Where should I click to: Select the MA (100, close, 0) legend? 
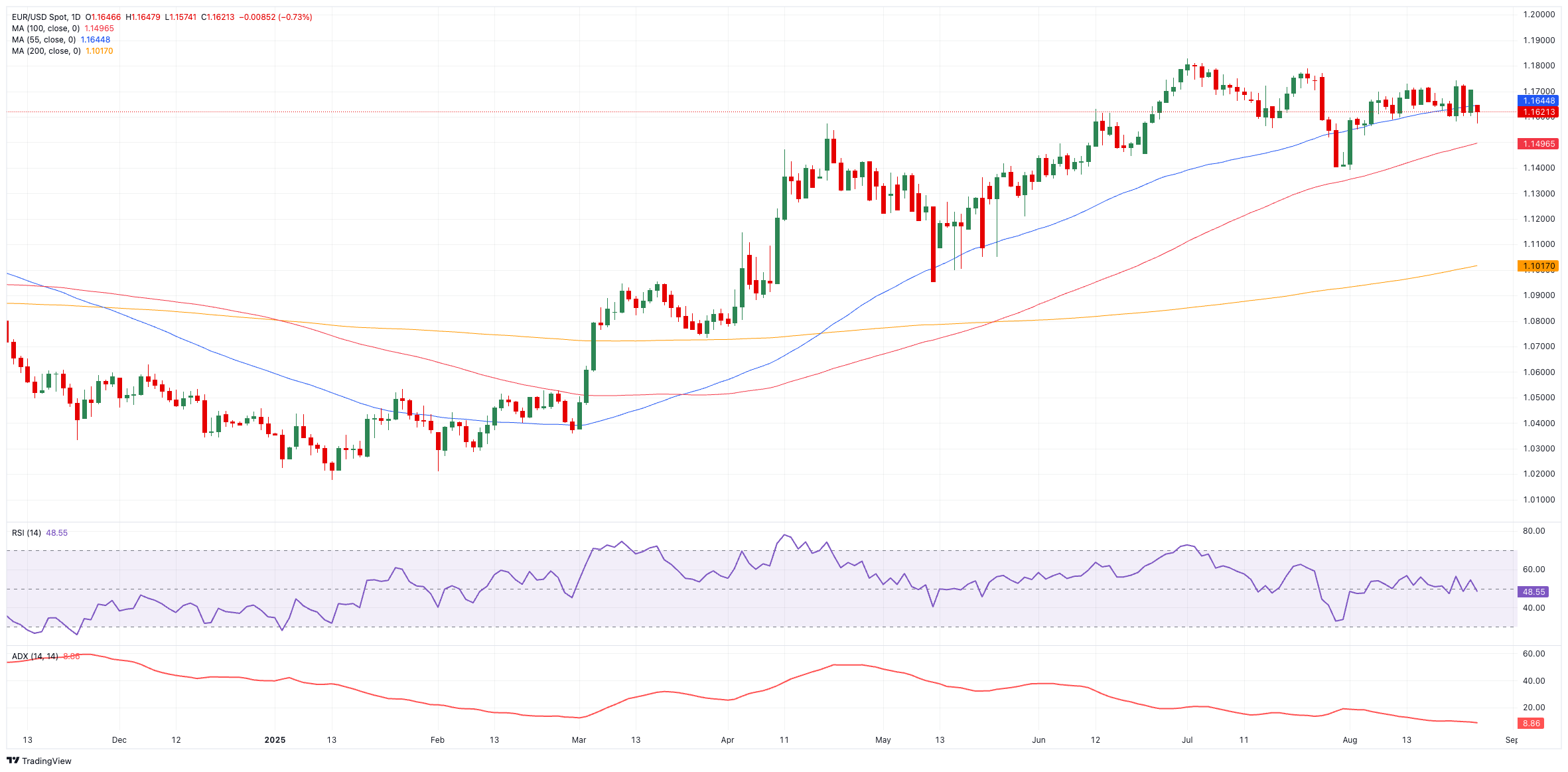point(45,29)
